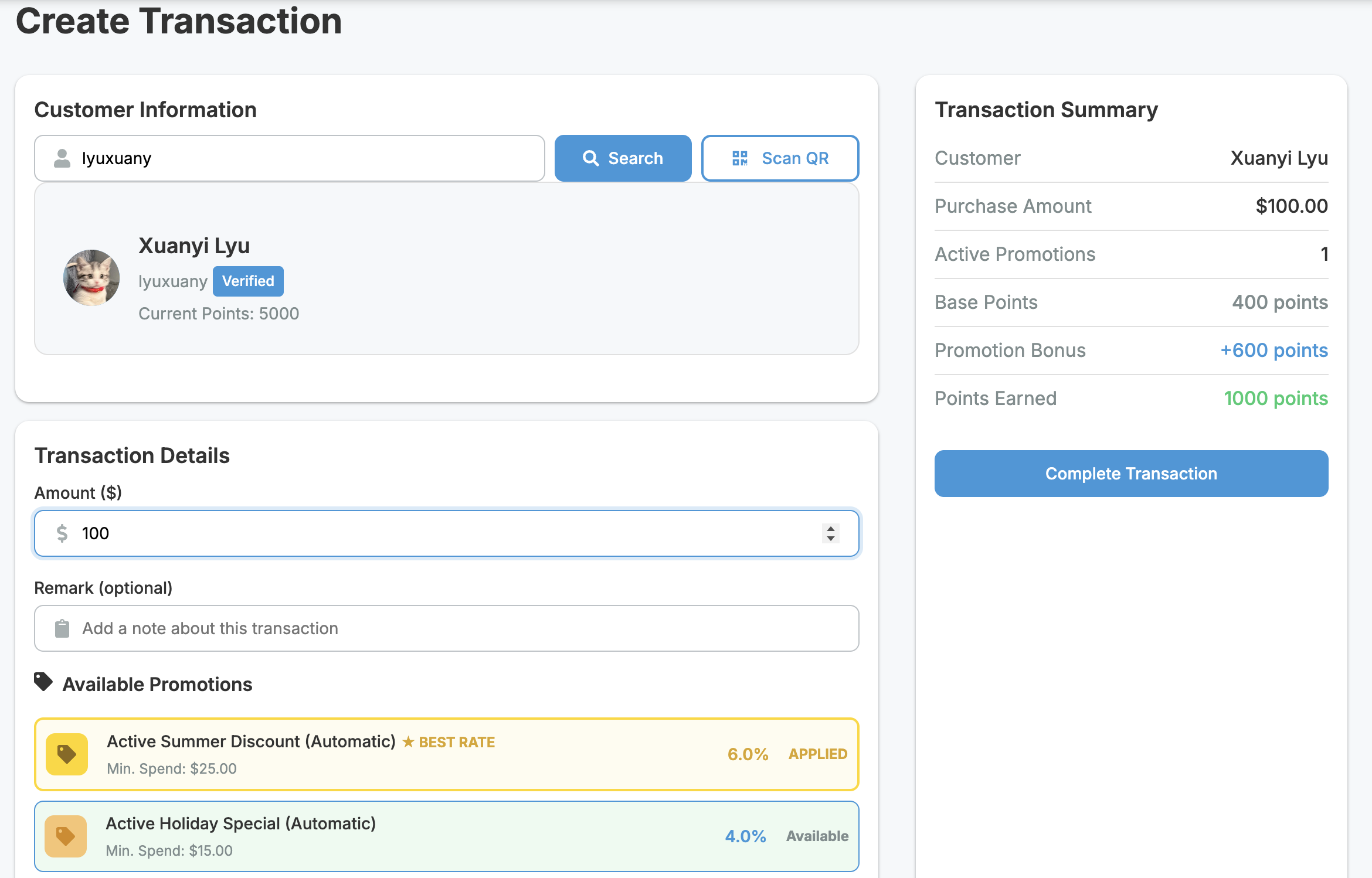The height and width of the screenshot is (878, 1372).
Task: Click the Scan QR button
Action: click(x=780, y=158)
